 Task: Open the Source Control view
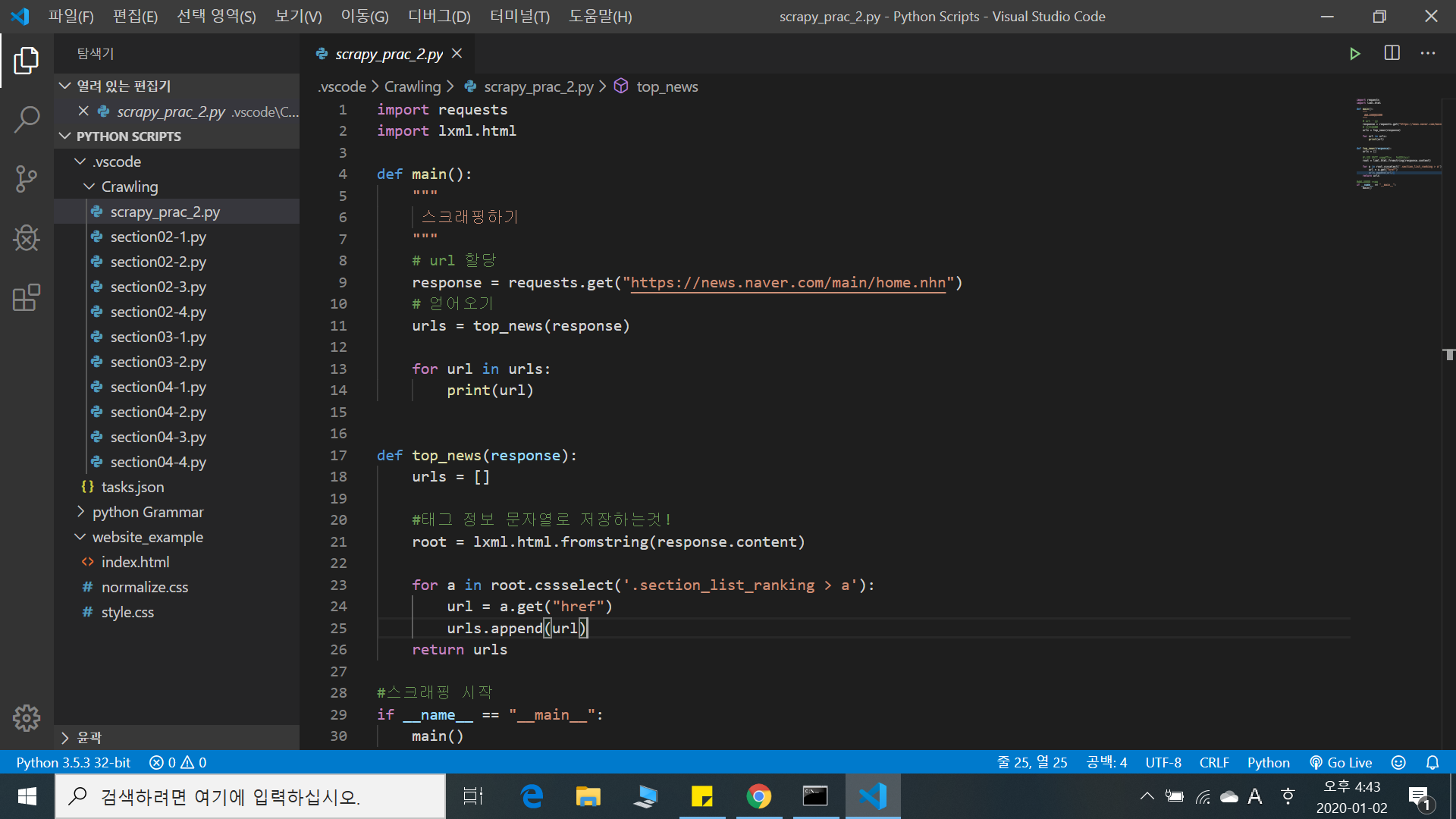coord(27,178)
